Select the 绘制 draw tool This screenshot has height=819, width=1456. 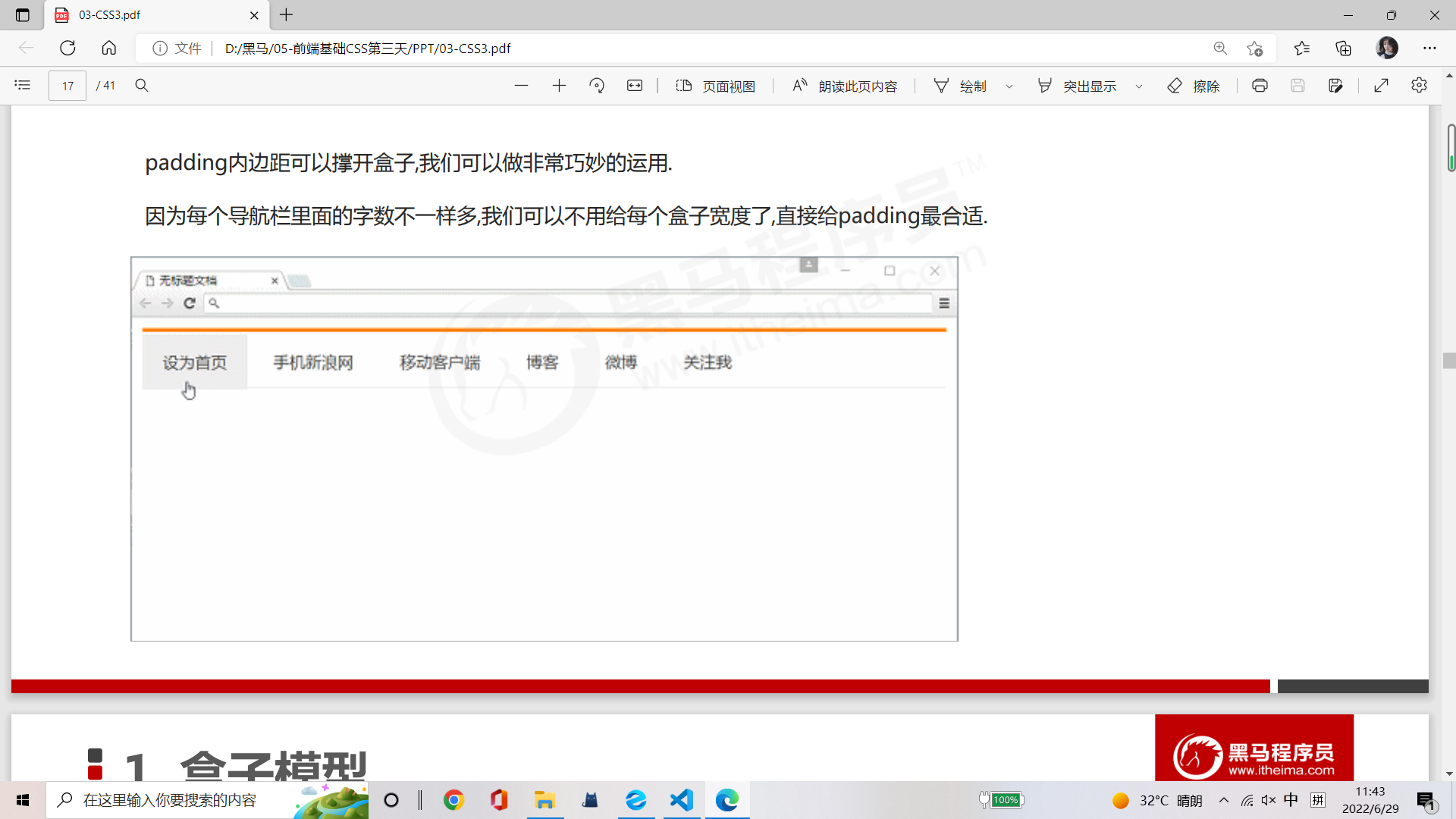point(960,86)
